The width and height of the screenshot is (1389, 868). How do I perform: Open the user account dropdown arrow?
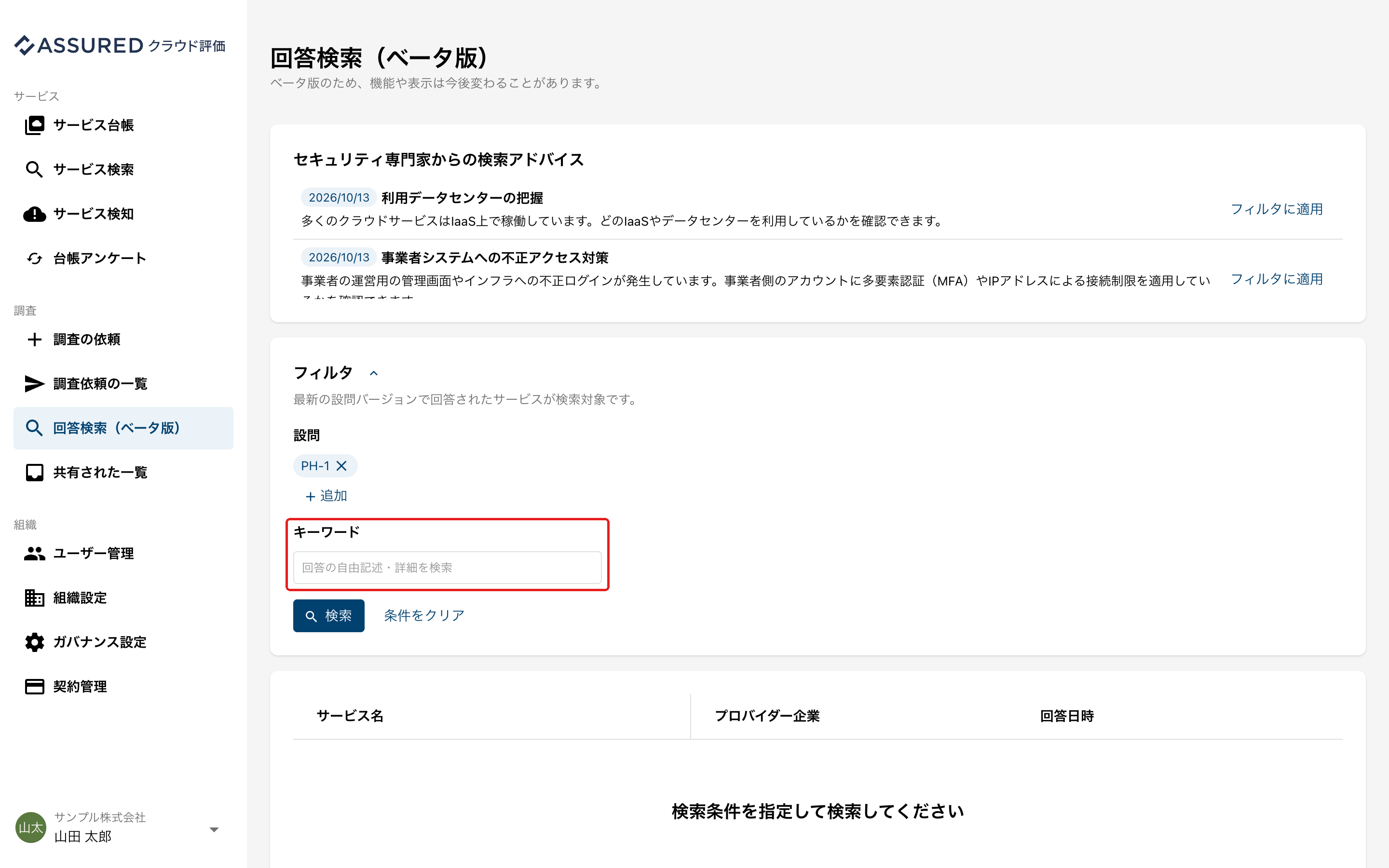click(x=214, y=829)
